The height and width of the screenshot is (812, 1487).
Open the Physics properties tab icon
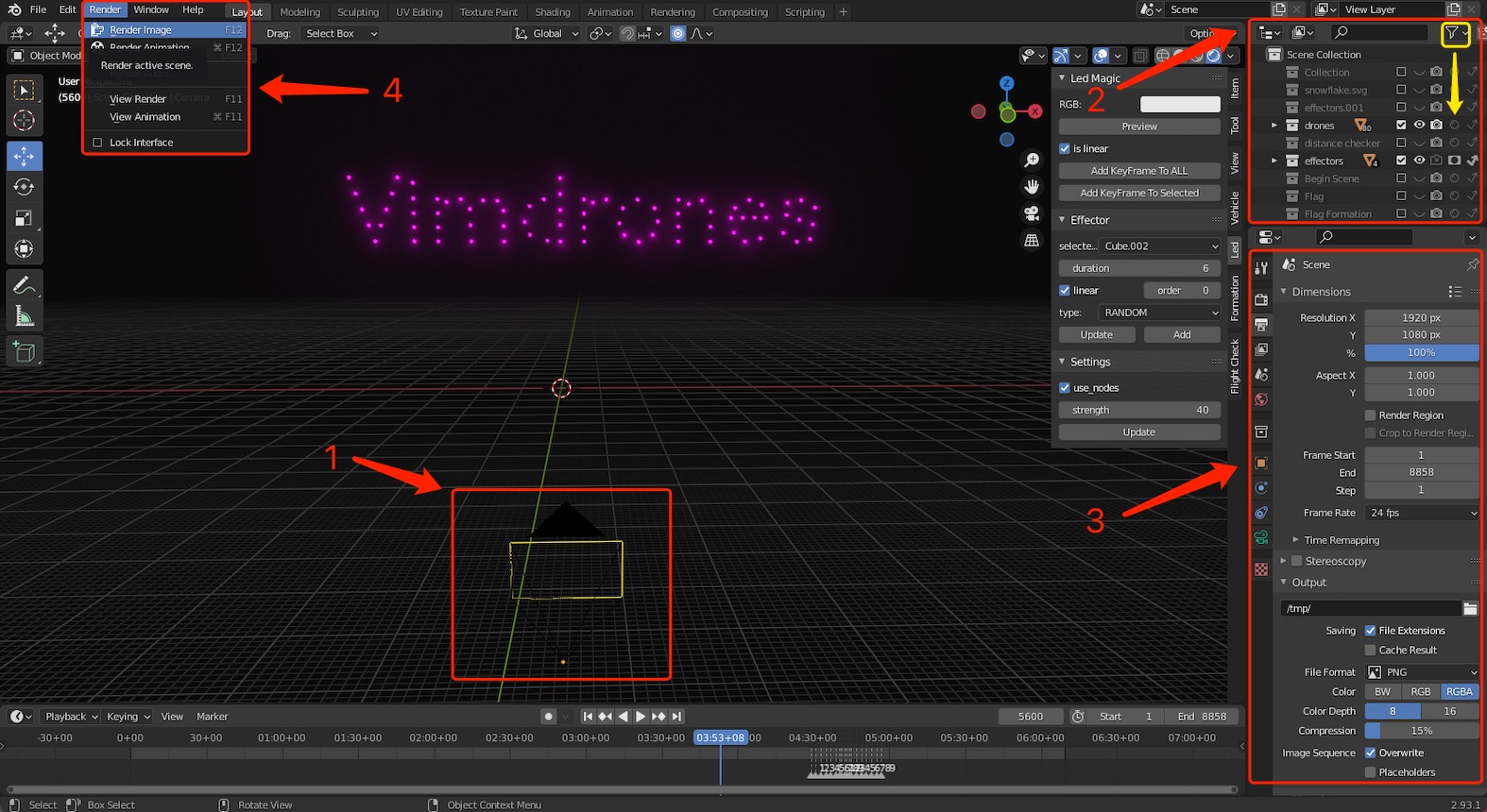click(x=1261, y=488)
